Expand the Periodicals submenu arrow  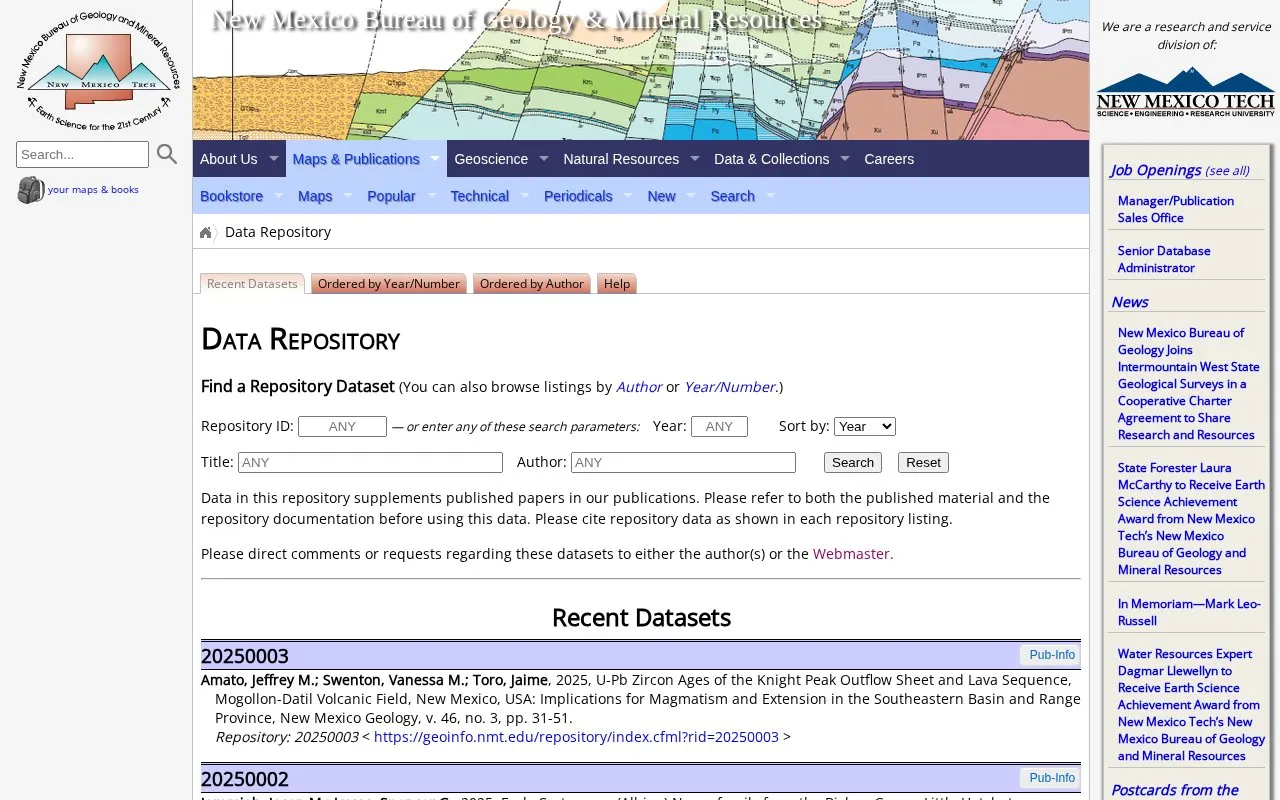tap(628, 195)
